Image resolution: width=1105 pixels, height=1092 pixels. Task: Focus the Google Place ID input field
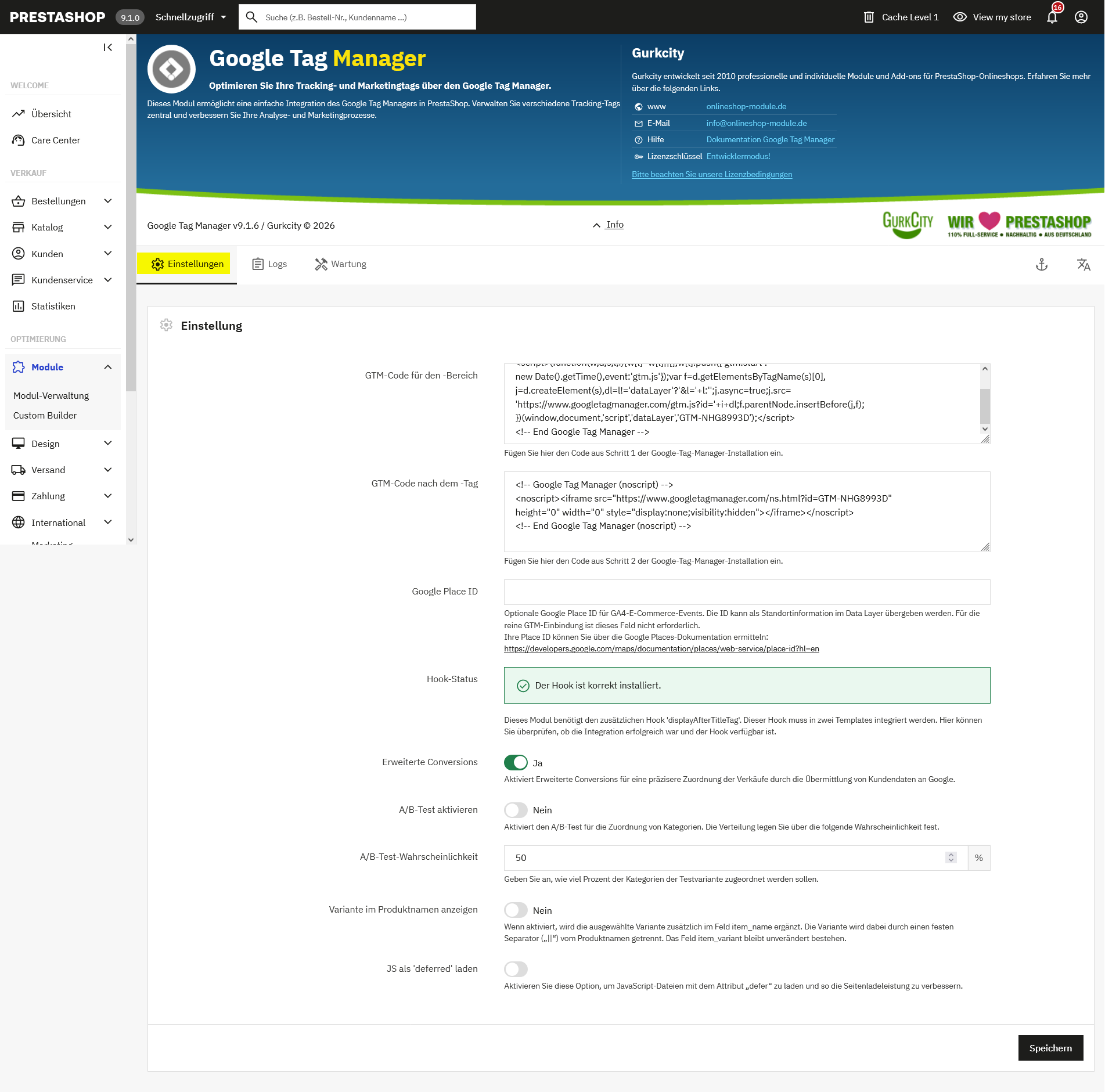click(x=747, y=592)
